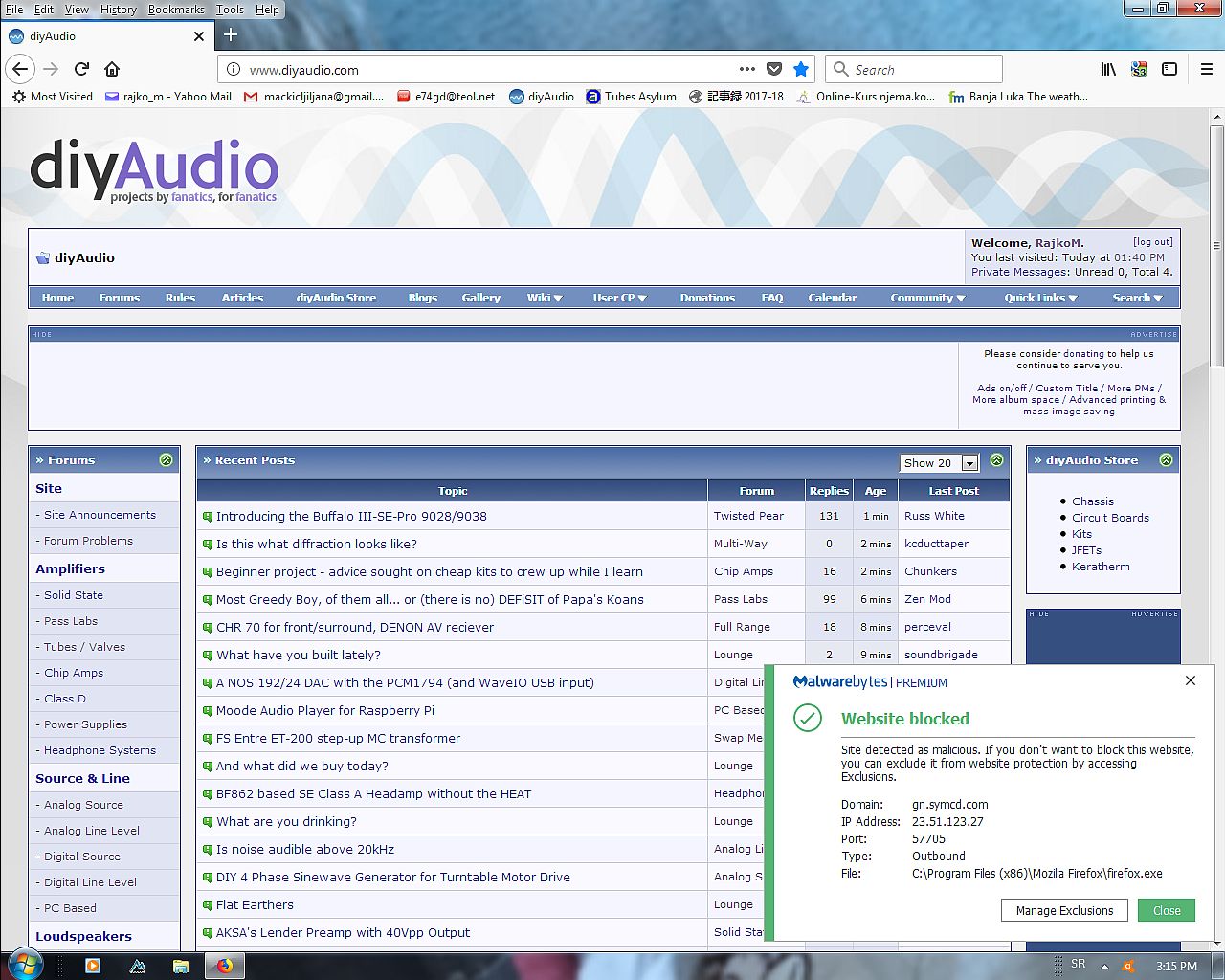Hide the right sidebar advertisement

pos(1038,613)
